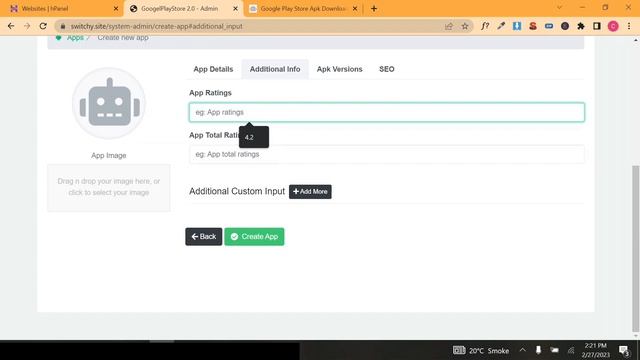
Task: Click the robot App Image placeholder
Action: [109, 104]
